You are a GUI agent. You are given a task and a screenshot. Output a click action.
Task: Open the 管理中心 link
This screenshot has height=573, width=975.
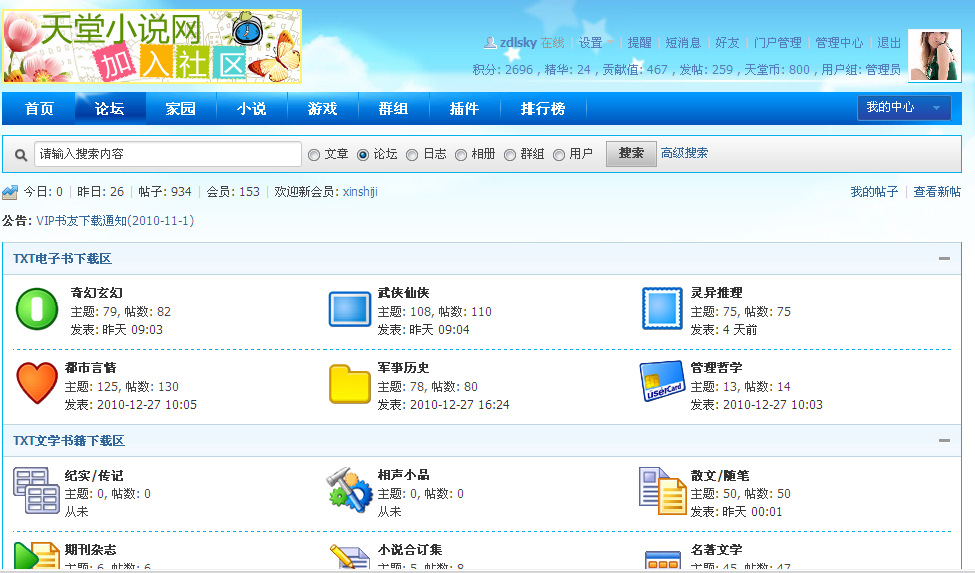point(839,42)
